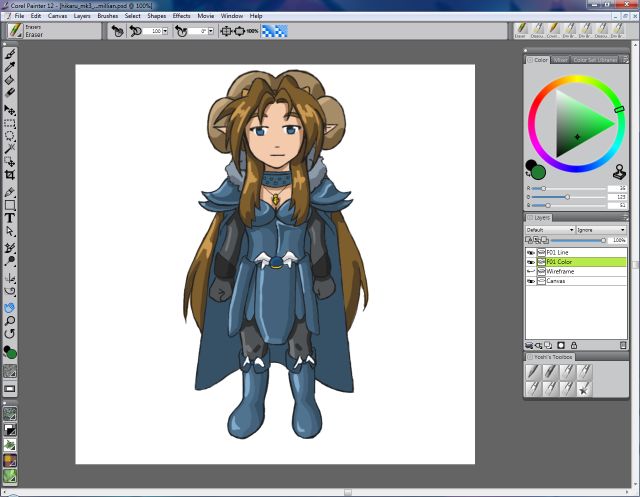Select the Canvas layer name

556,281
